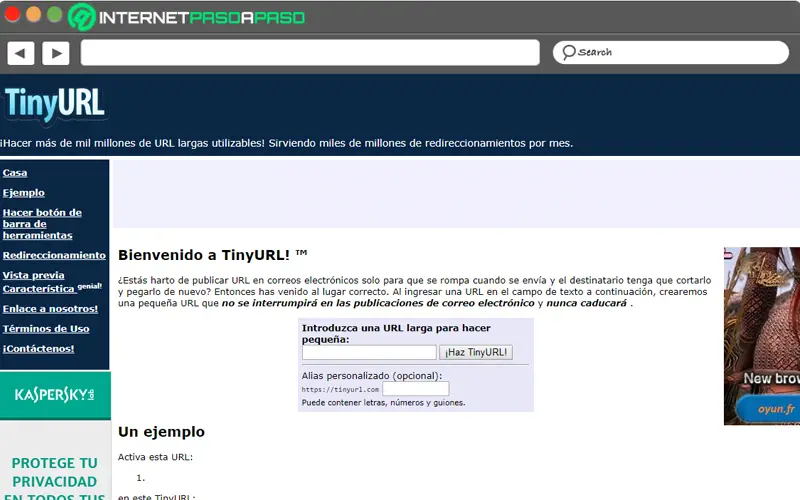Click the PROTEGE TU PRIVACIDAD ad text
Screen dimensions: 800x500
point(55,472)
